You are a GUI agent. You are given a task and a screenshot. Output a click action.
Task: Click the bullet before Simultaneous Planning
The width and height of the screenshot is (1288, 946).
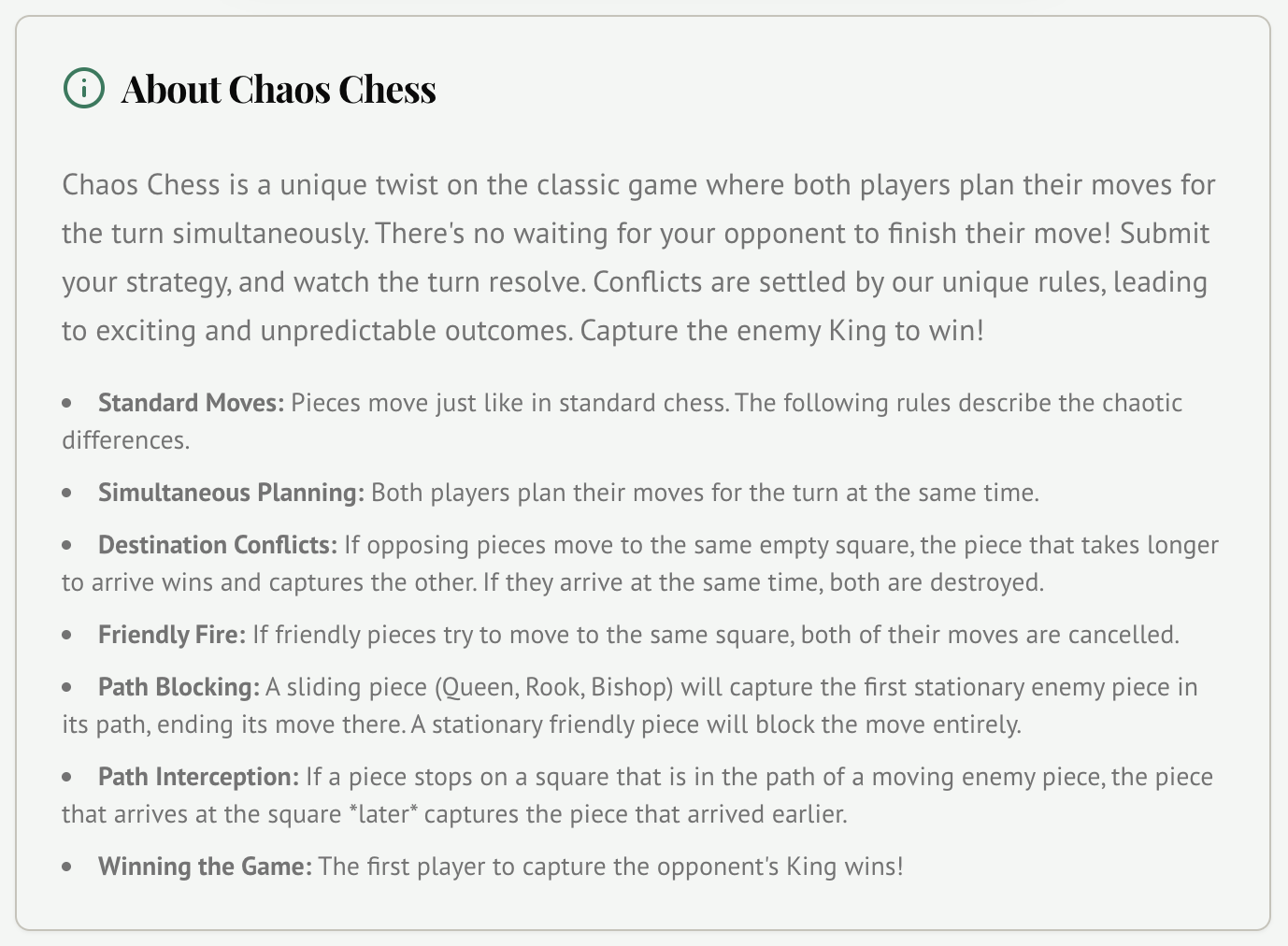pyautogui.click(x=67, y=494)
